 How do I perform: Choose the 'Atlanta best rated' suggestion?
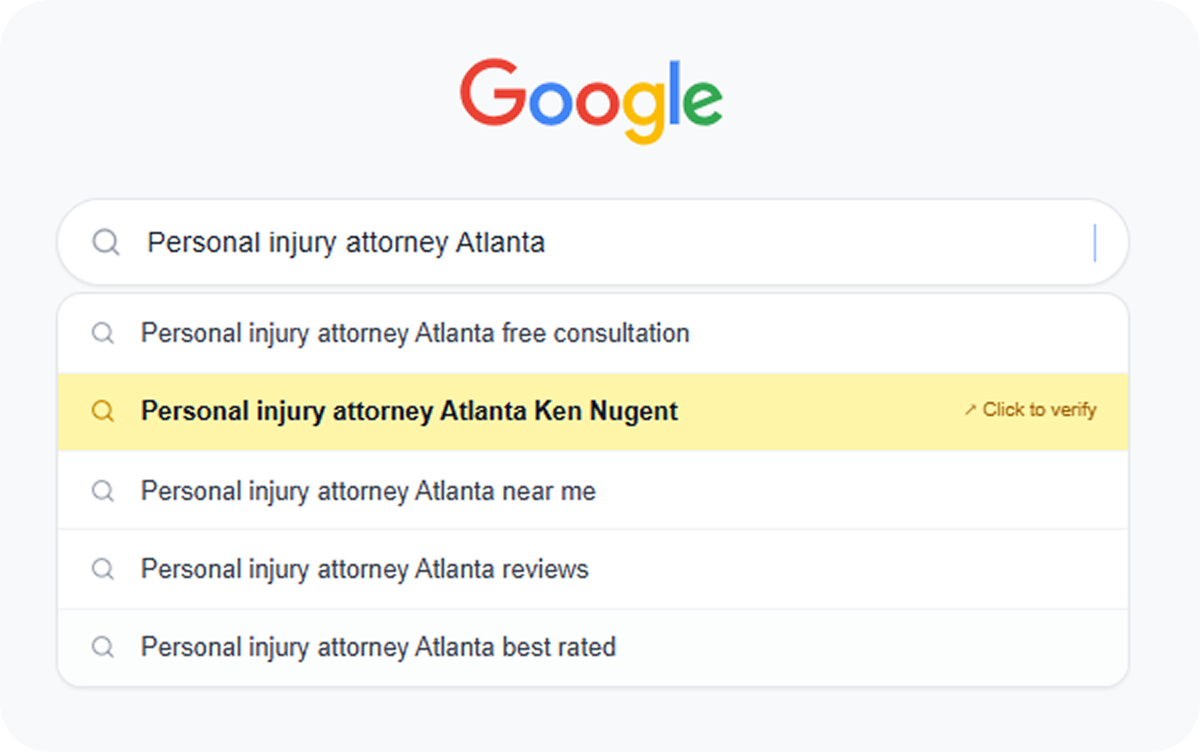(x=378, y=647)
